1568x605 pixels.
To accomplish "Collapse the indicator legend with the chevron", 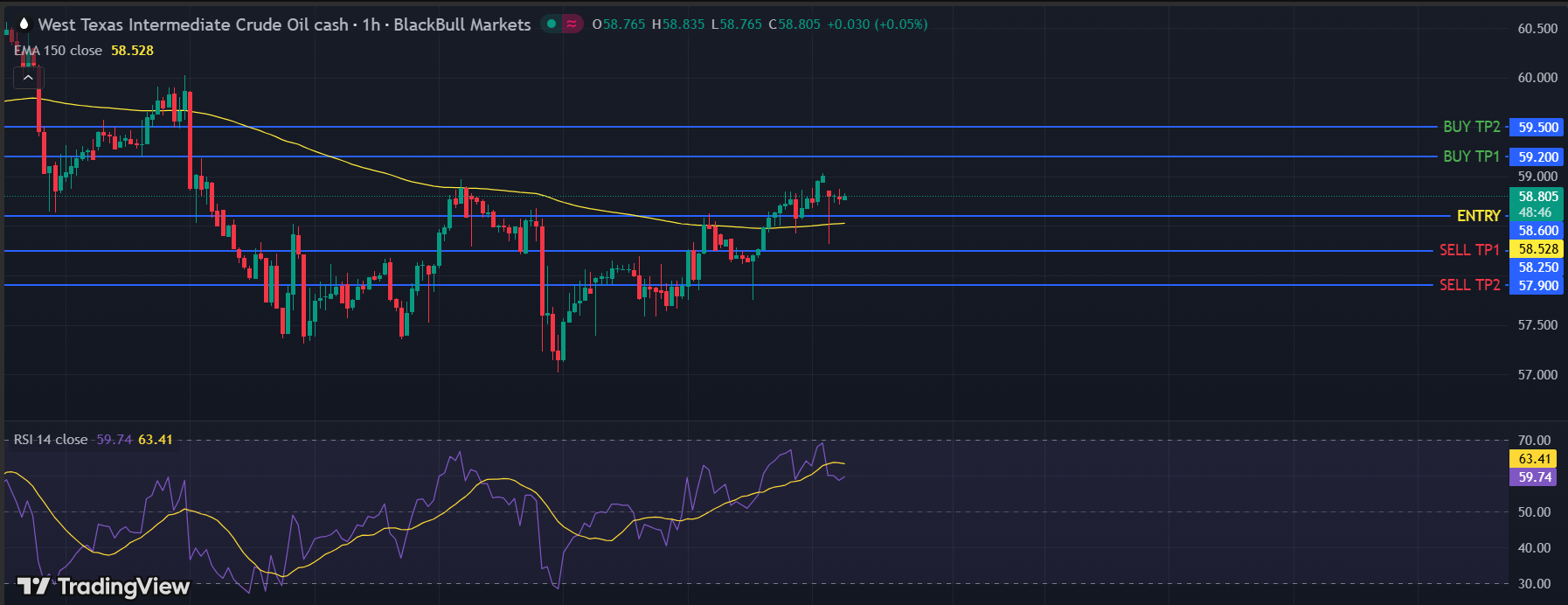I will point(28,78).
